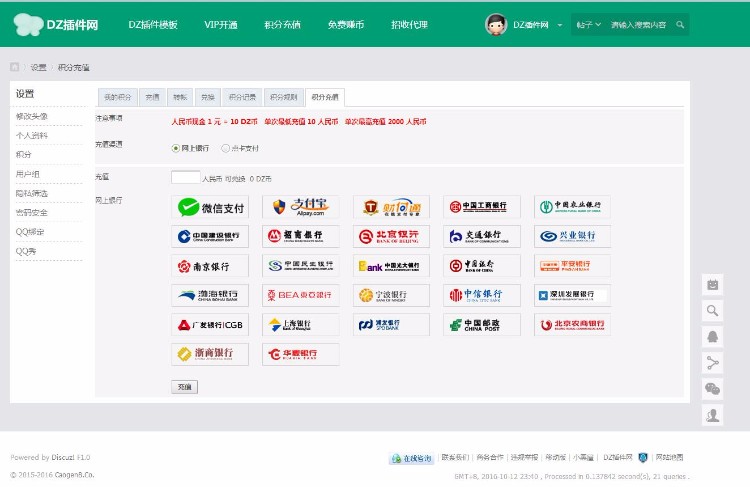
Task: Choose China Zheshang Bank (浙商银行) logo
Action: [x=210, y=354]
